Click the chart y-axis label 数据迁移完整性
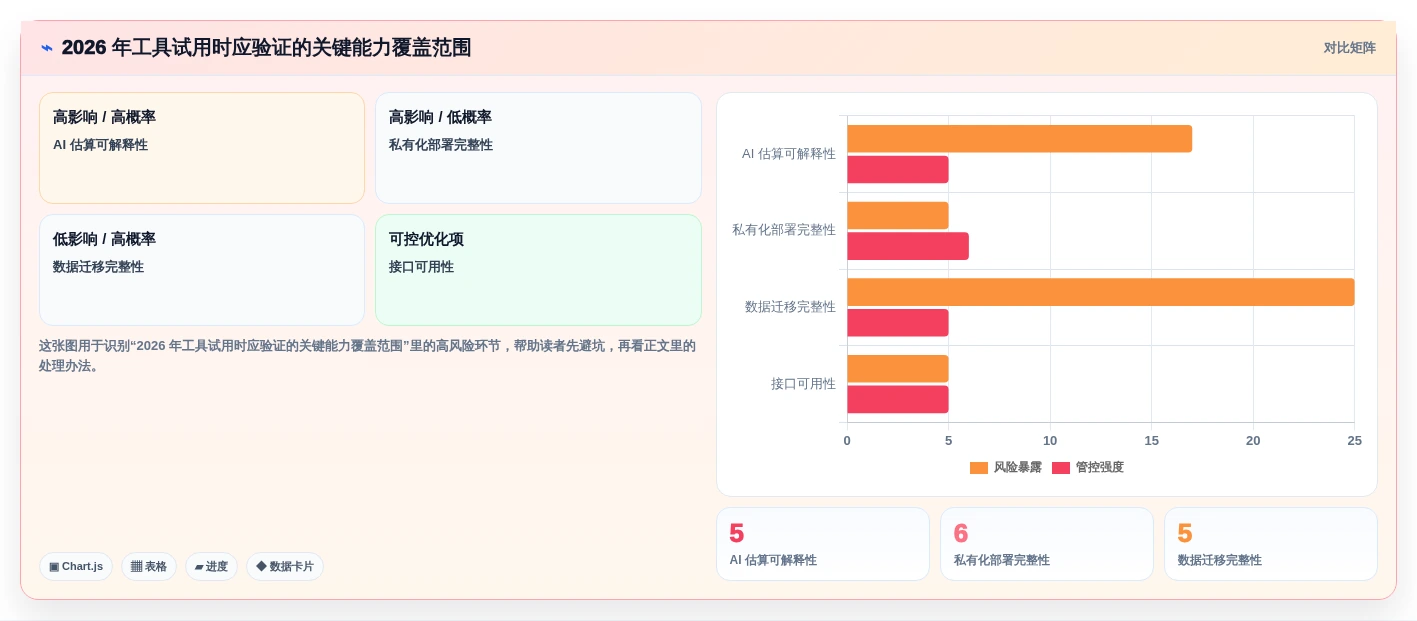The image size is (1417, 621). tap(790, 307)
